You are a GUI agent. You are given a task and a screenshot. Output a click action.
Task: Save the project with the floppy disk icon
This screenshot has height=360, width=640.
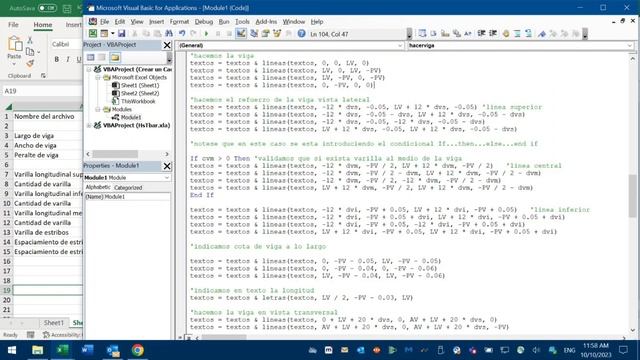click(122, 33)
